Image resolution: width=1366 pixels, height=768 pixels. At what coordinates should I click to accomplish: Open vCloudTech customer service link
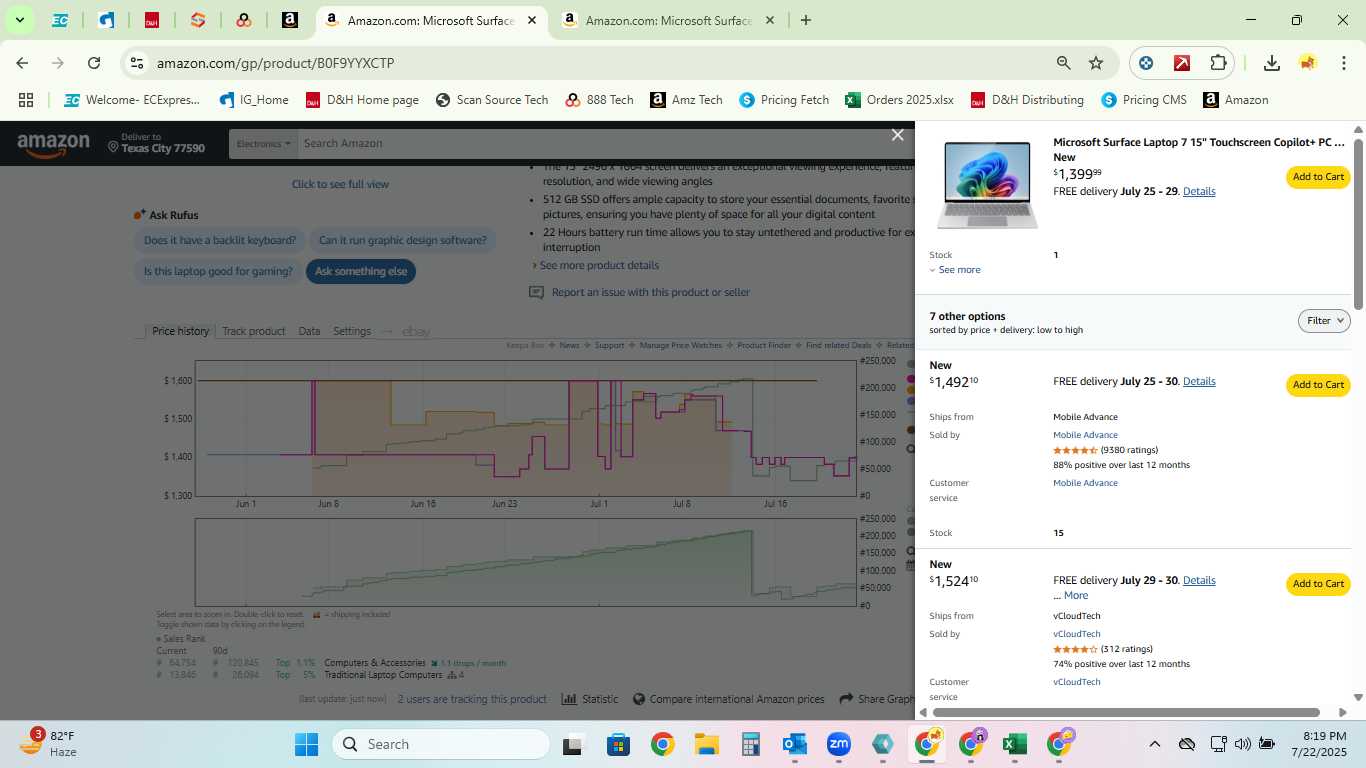pos(1077,682)
